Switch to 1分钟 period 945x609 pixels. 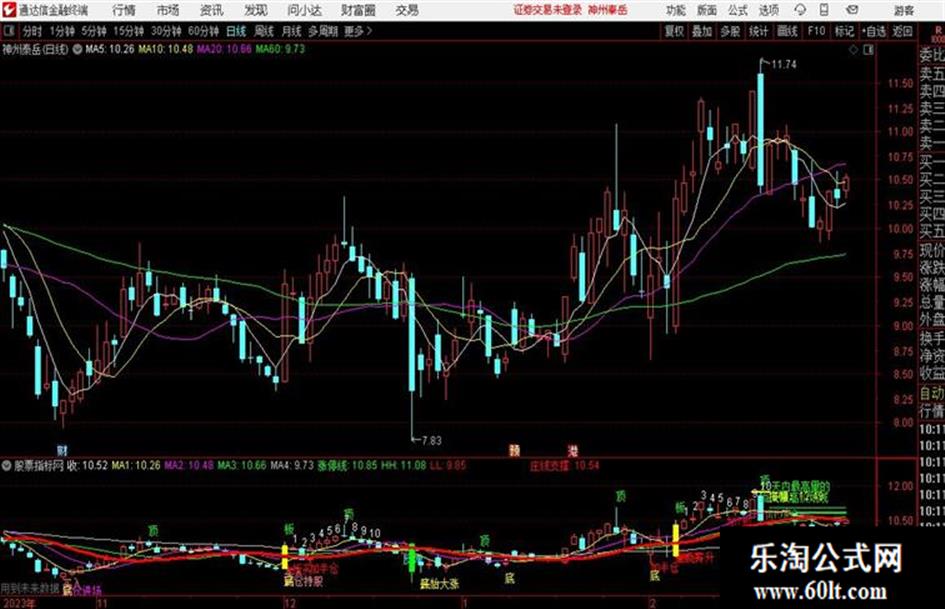[x=62, y=31]
